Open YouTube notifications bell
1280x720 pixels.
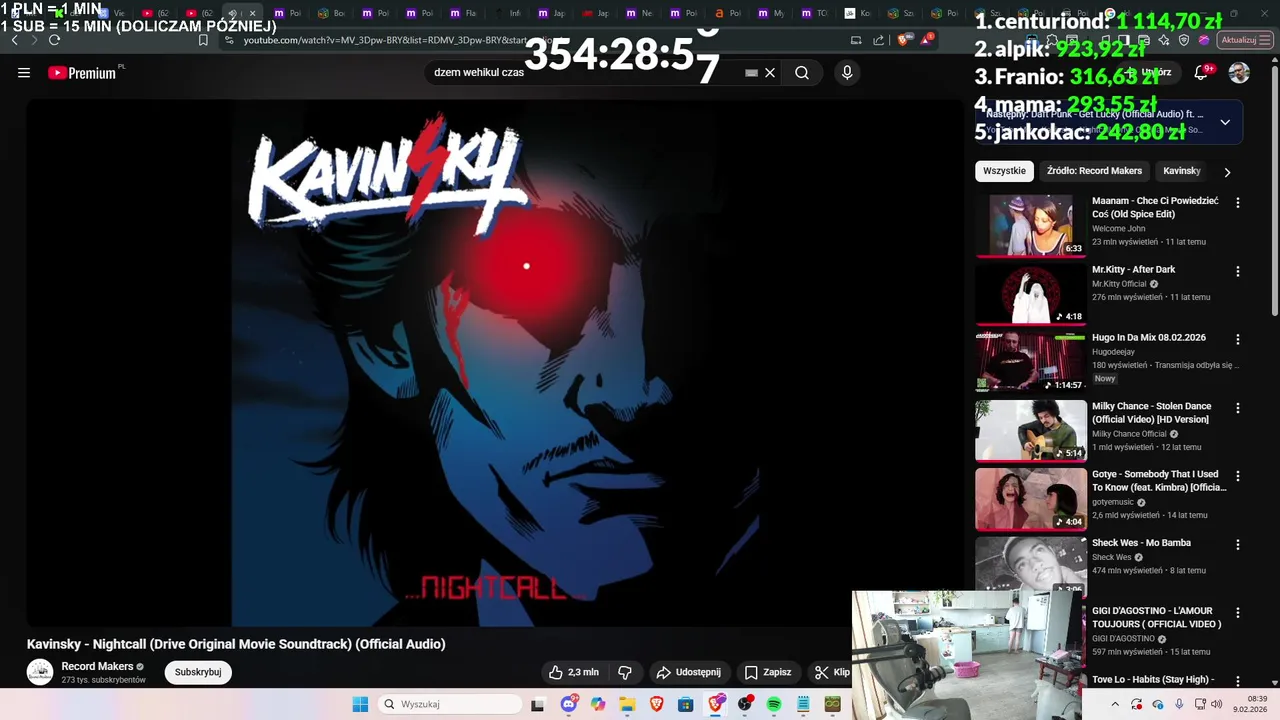click(1202, 73)
